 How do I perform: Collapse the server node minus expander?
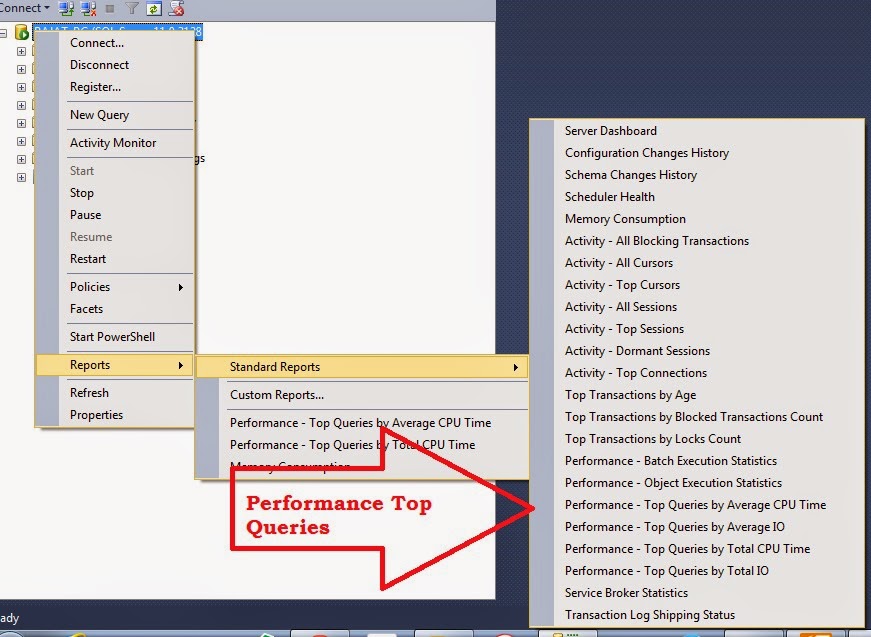3,33
